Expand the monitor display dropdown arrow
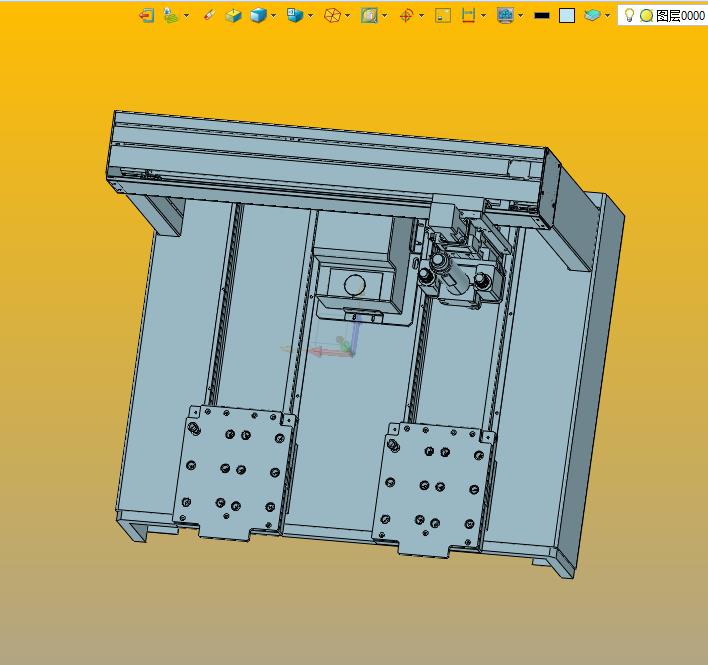The image size is (708, 665). [x=521, y=16]
